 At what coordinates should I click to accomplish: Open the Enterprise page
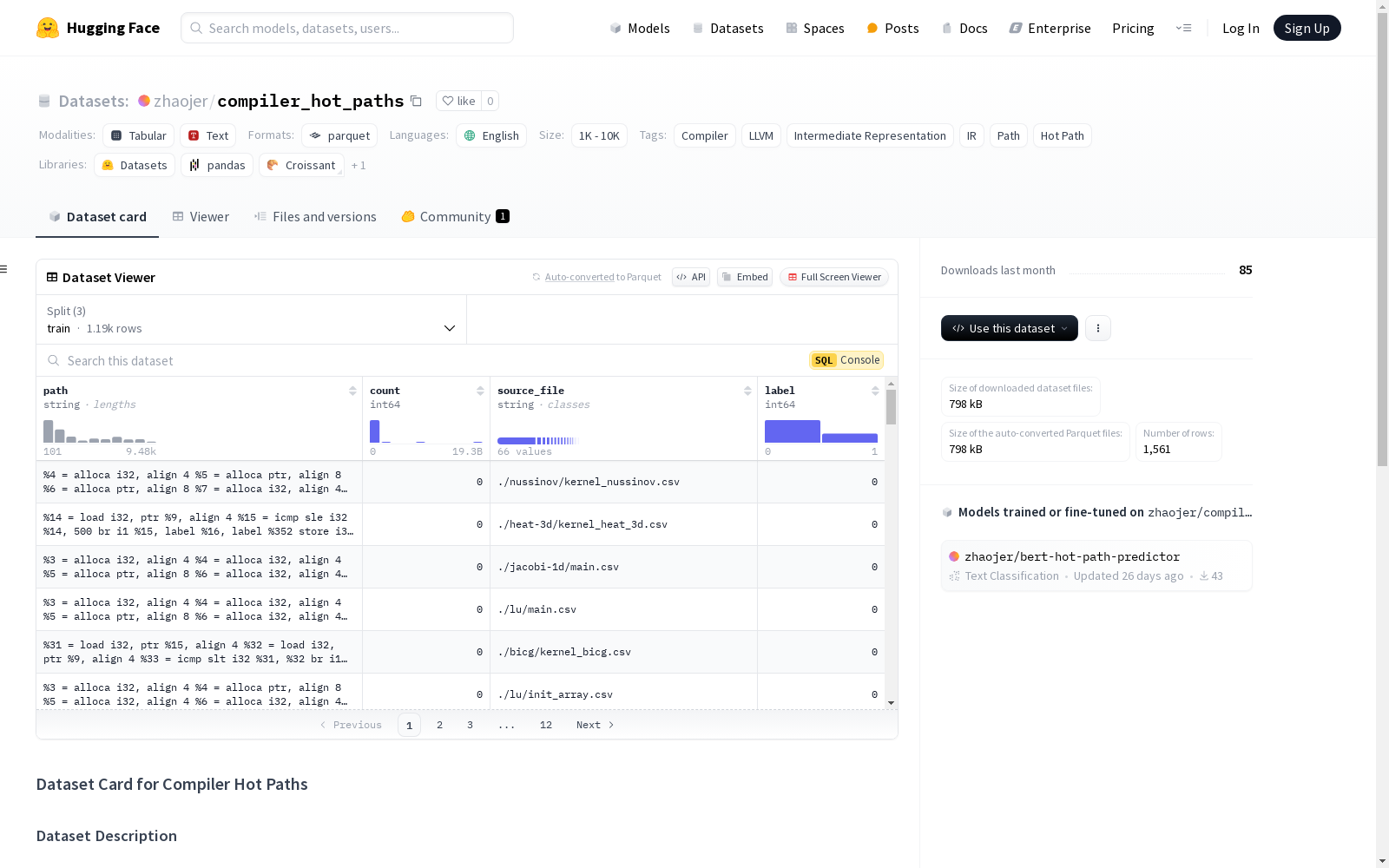(1050, 28)
